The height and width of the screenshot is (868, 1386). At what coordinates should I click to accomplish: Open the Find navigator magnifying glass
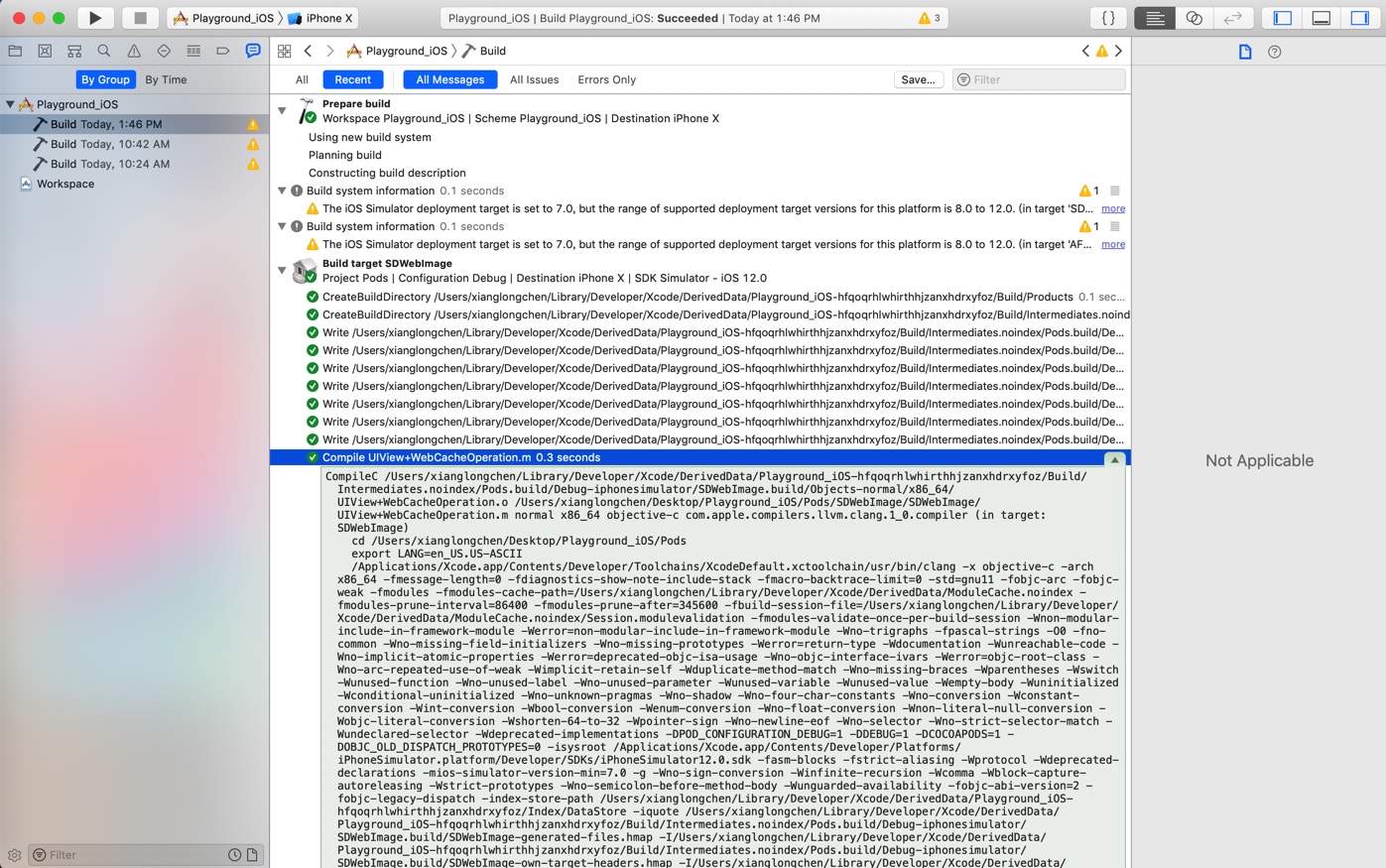103,51
